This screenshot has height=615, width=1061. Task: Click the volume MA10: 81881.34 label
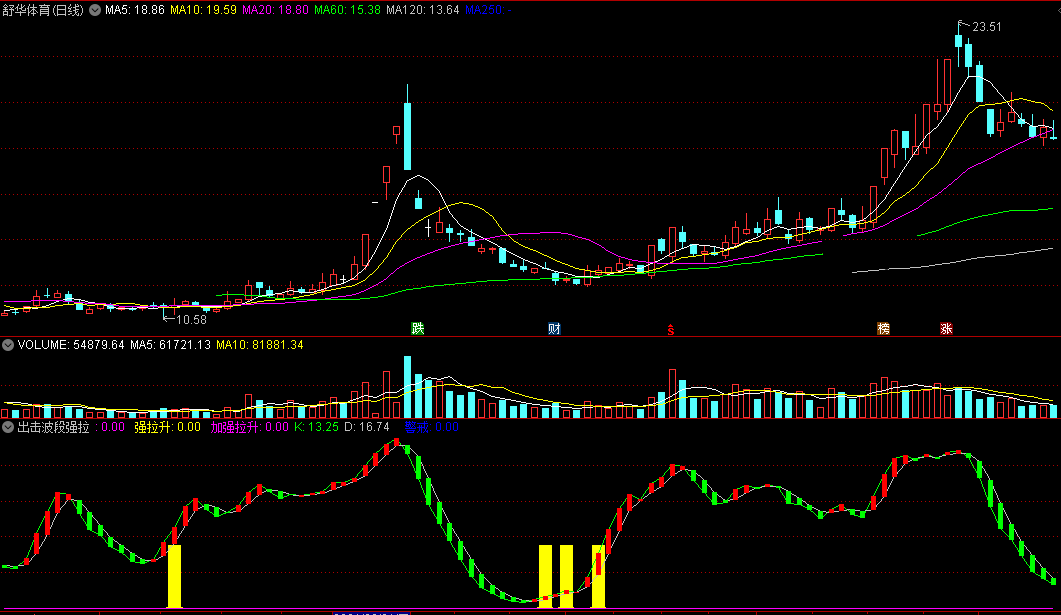pos(260,345)
